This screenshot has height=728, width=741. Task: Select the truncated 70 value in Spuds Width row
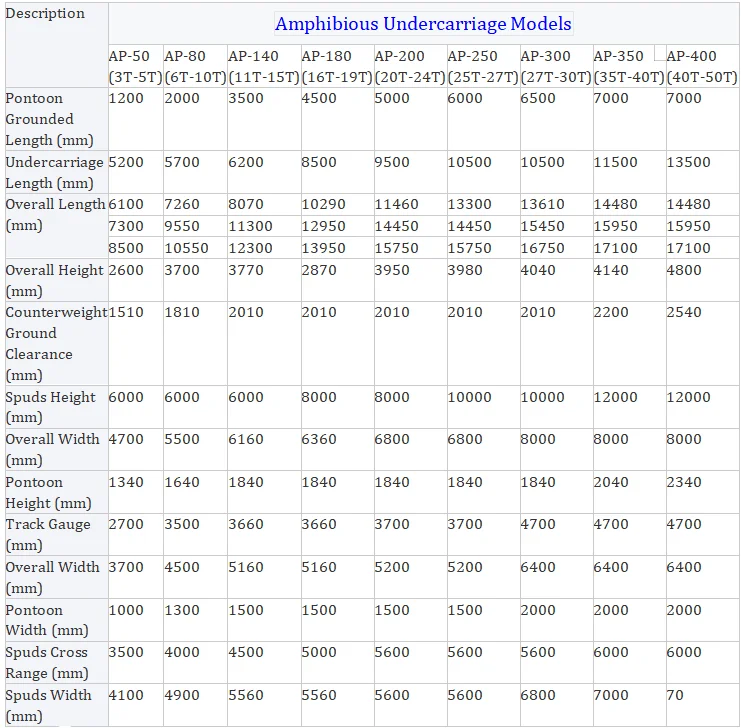[675, 695]
